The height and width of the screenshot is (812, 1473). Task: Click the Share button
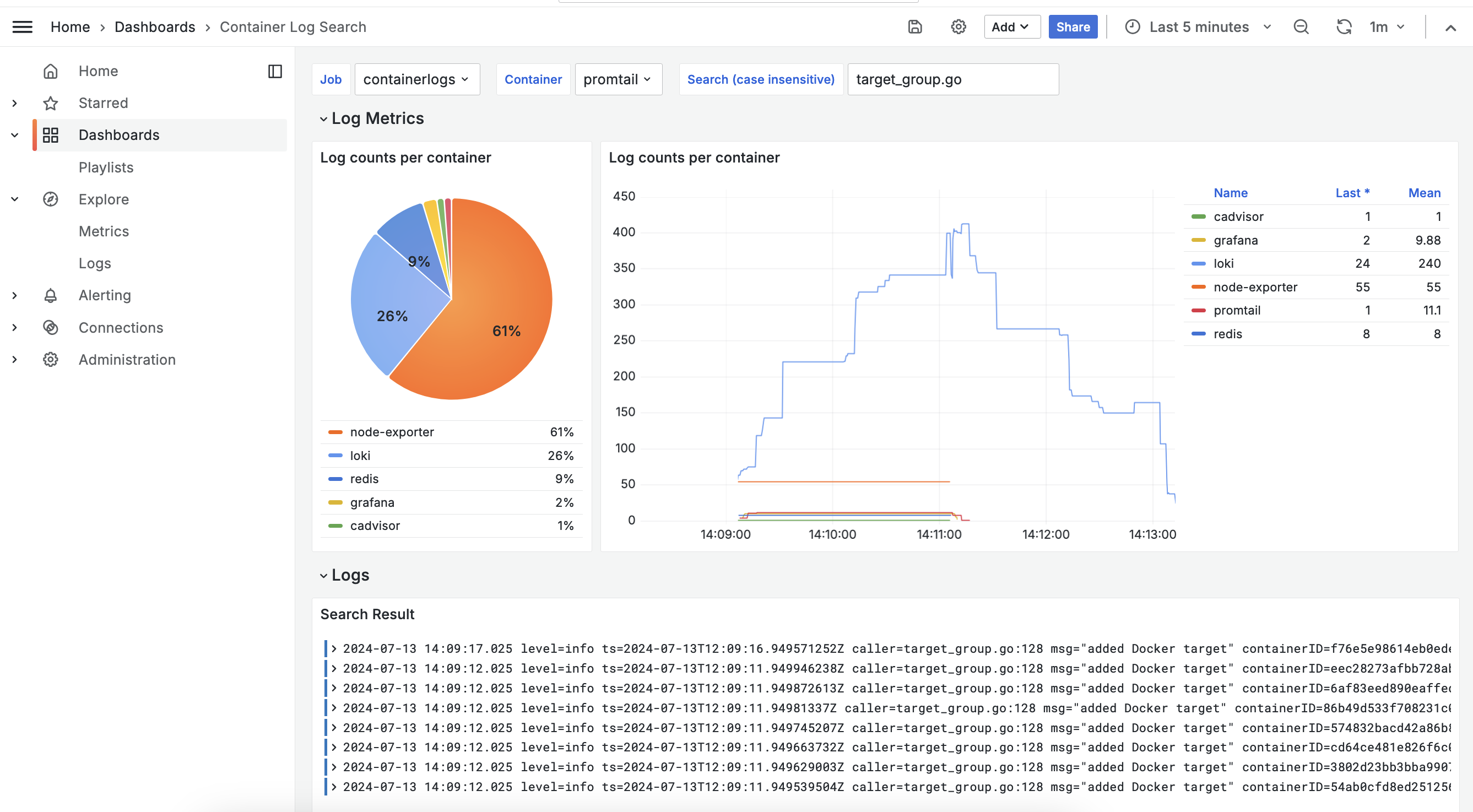point(1072,27)
